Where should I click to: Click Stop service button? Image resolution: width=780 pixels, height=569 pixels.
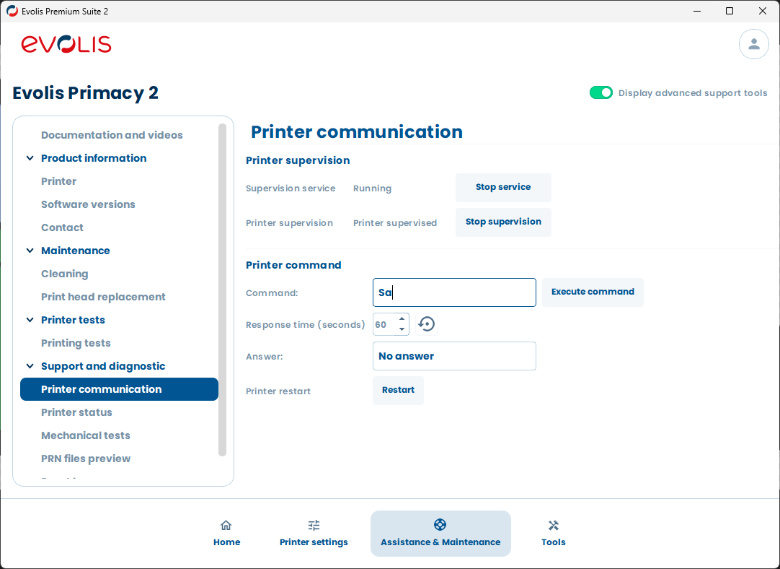point(503,188)
